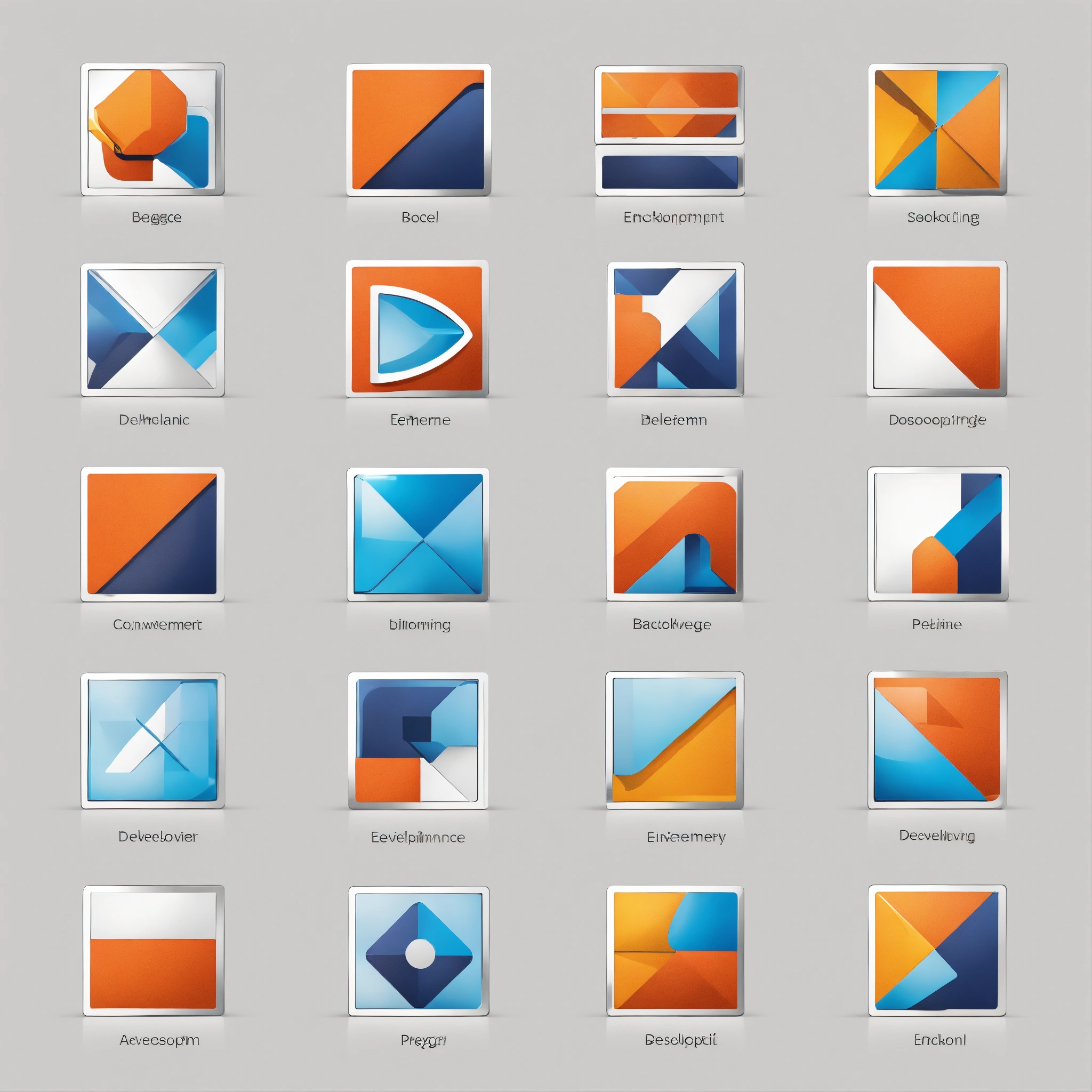Select the Petline icon
The width and height of the screenshot is (1092, 1092).
tap(938, 534)
